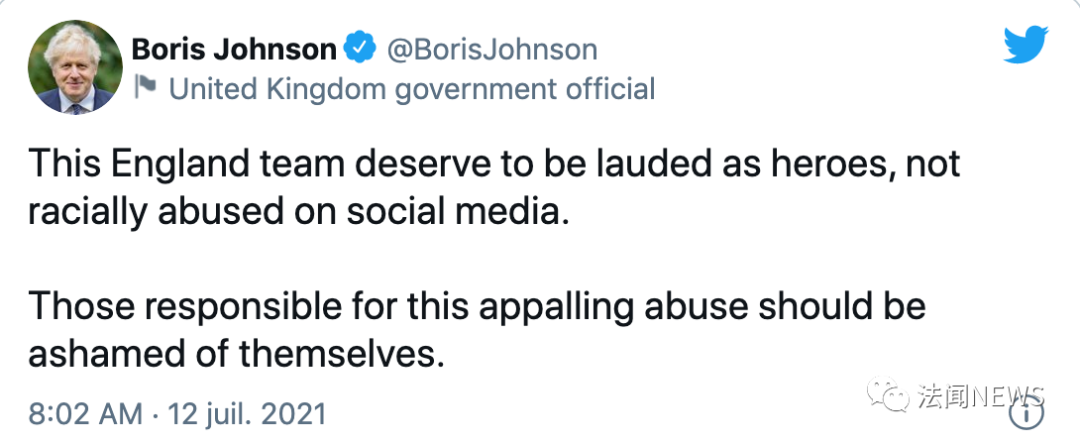The image size is (1080, 444).
Task: Click the "ashamed of themselves." line
Action: (x=235, y=356)
